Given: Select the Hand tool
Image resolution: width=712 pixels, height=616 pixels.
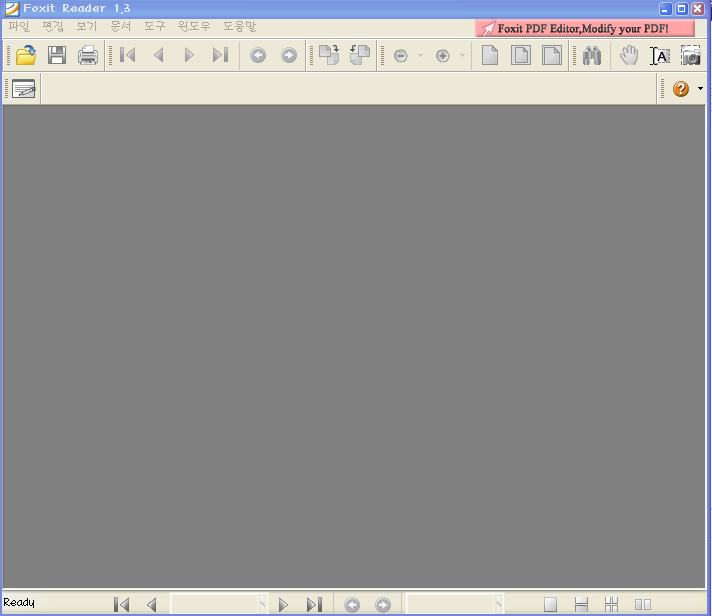Looking at the screenshot, I should click(629, 55).
